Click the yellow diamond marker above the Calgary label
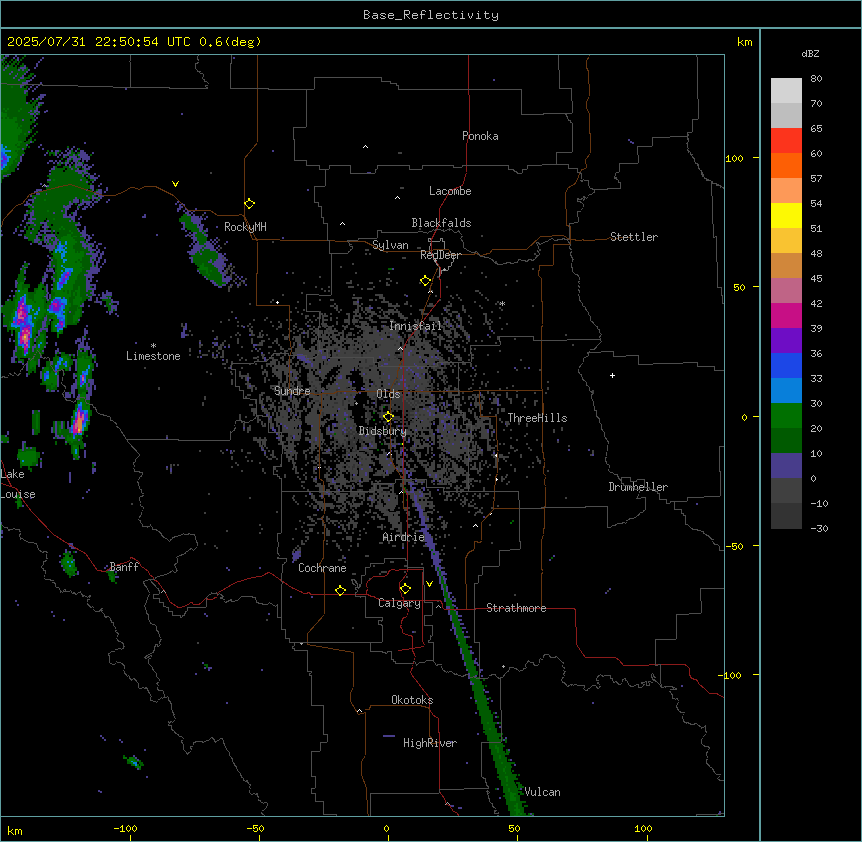This screenshot has height=842, width=862. [x=405, y=589]
